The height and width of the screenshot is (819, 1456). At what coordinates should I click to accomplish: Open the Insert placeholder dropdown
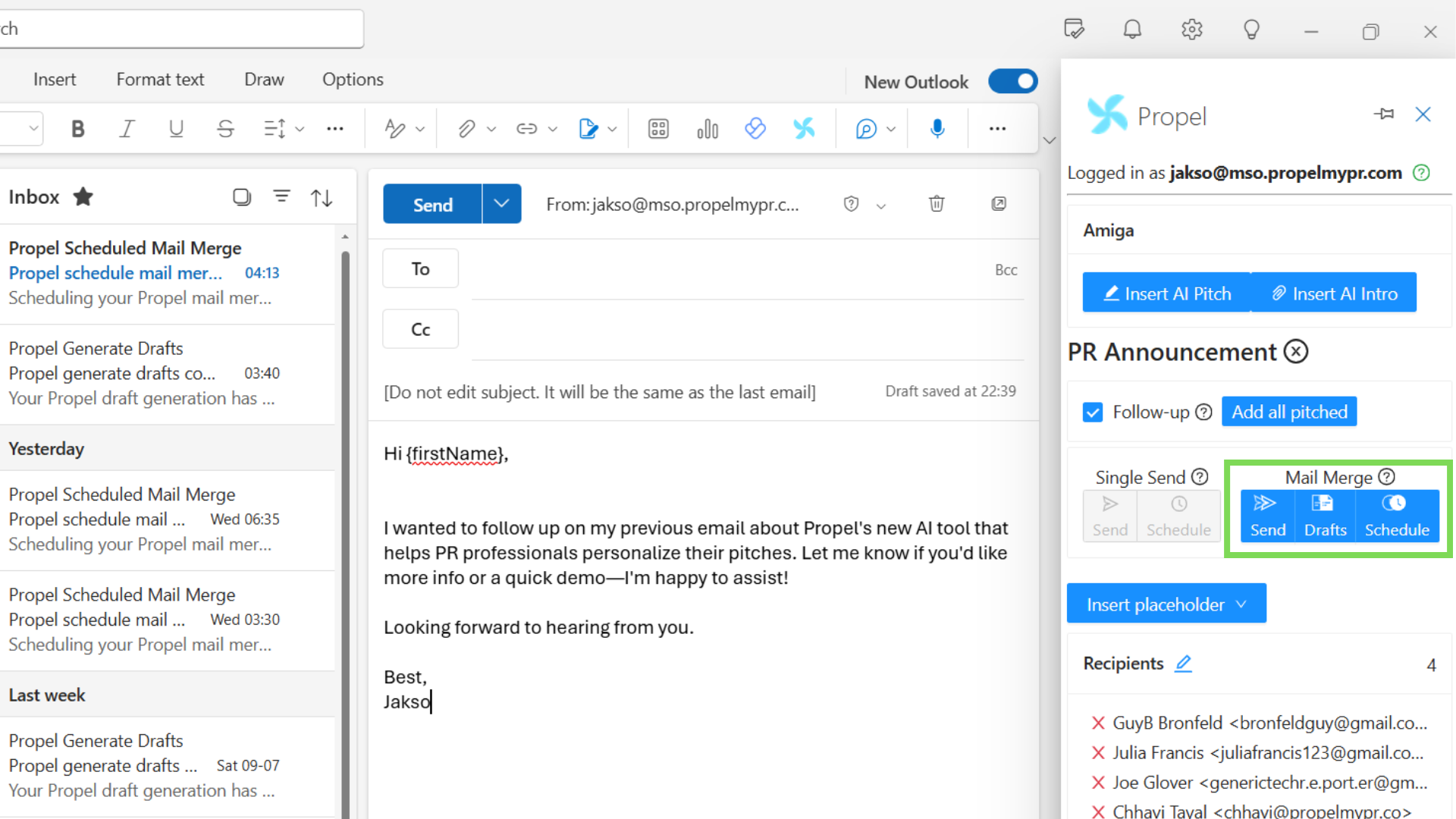(1166, 604)
